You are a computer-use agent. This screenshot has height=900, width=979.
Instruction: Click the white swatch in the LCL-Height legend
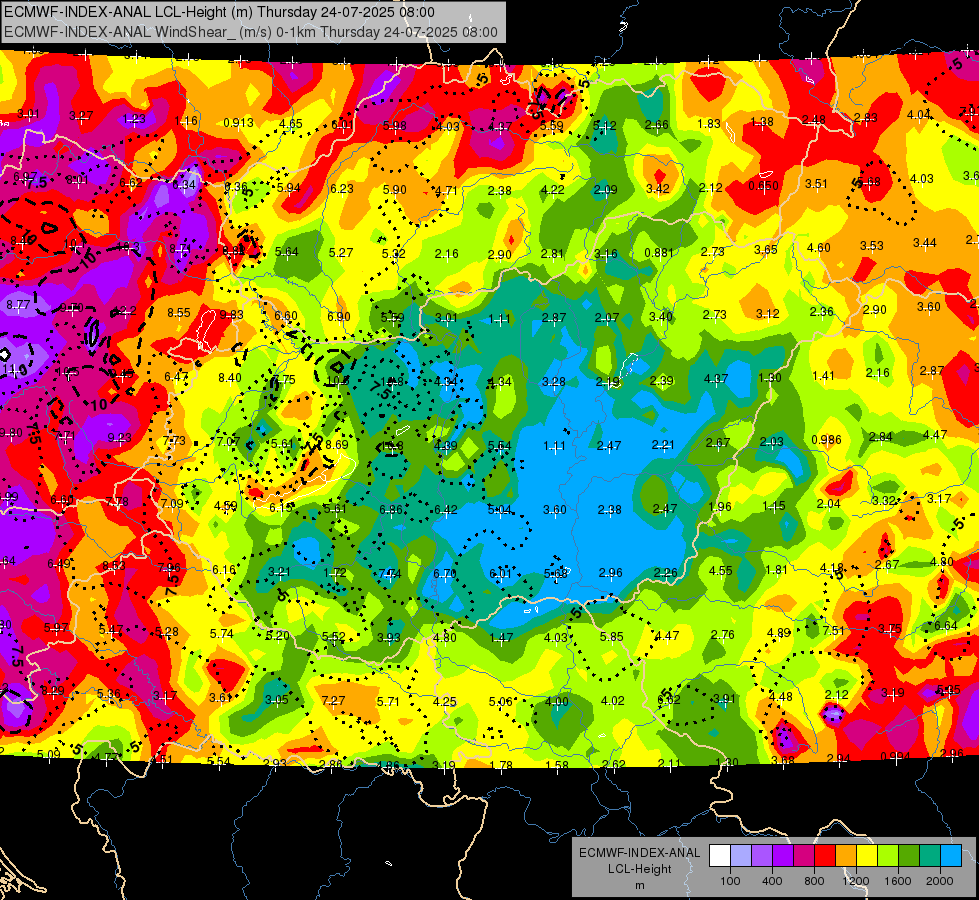(720, 856)
